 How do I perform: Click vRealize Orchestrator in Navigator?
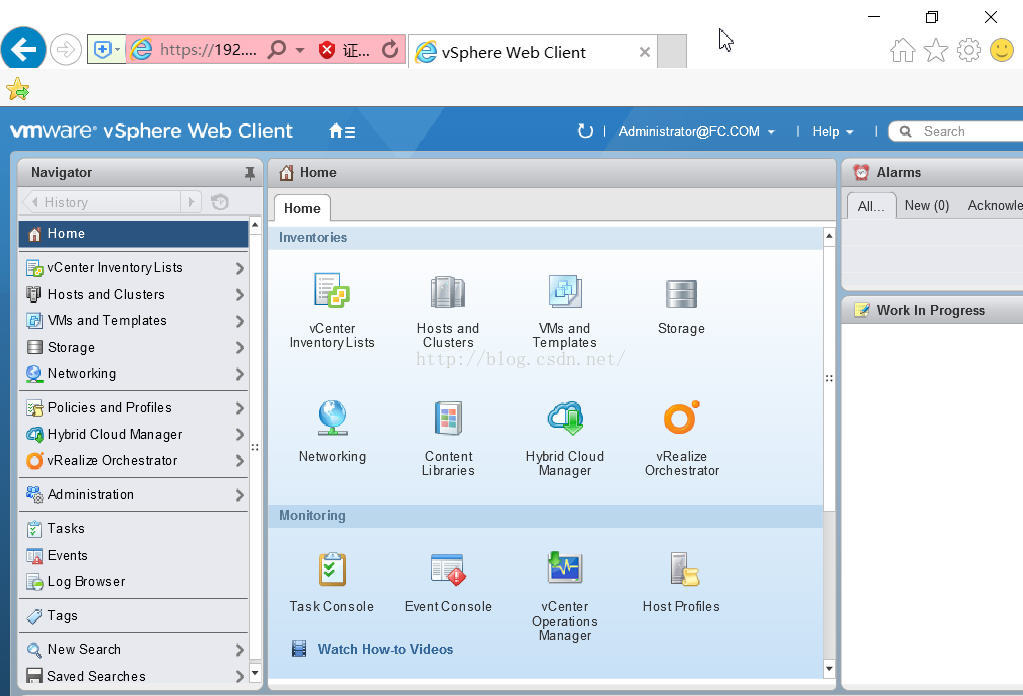134,461
